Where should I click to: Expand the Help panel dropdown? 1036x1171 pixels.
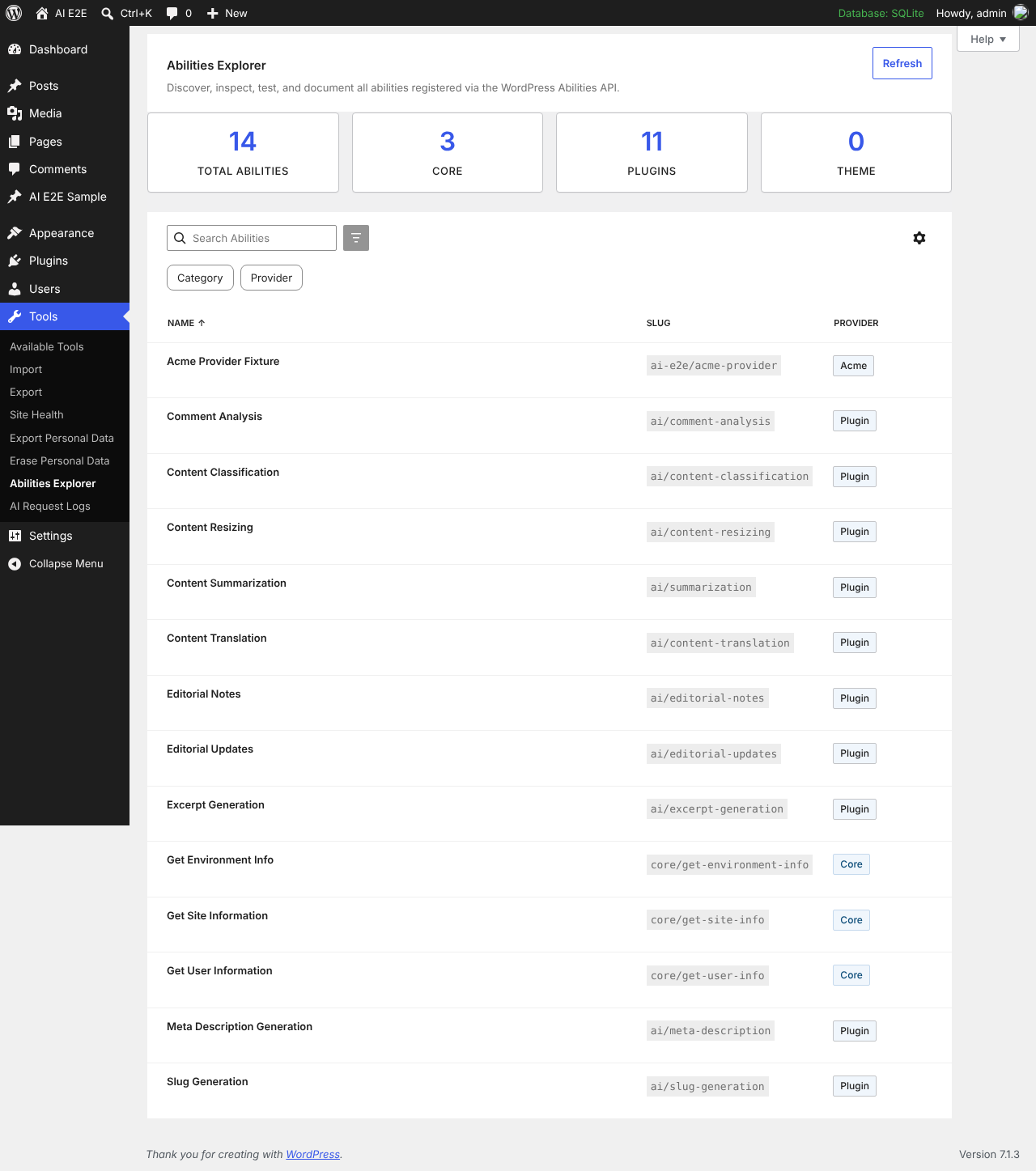click(988, 39)
